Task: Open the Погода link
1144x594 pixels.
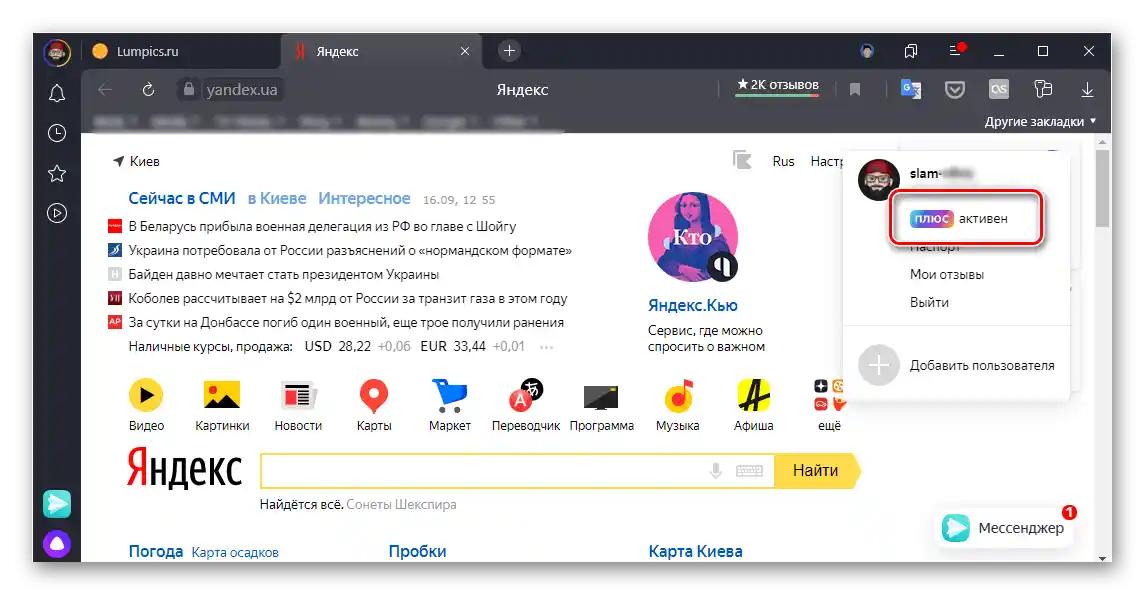Action: coord(155,551)
